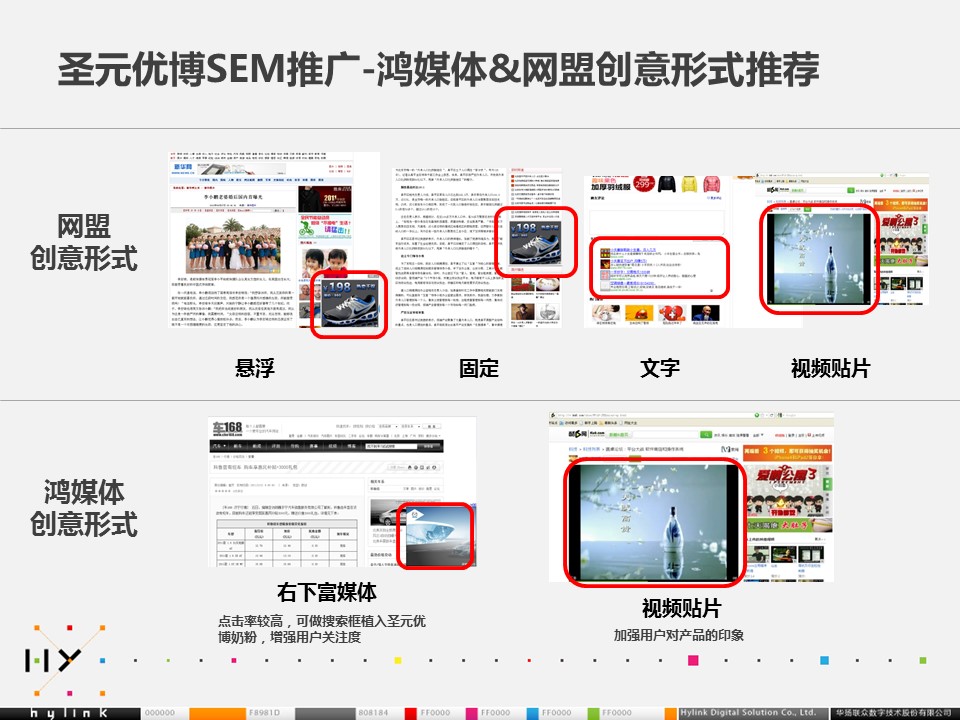
Task: Click the floating sneaker ad in first screenshot
Action: coord(348,301)
